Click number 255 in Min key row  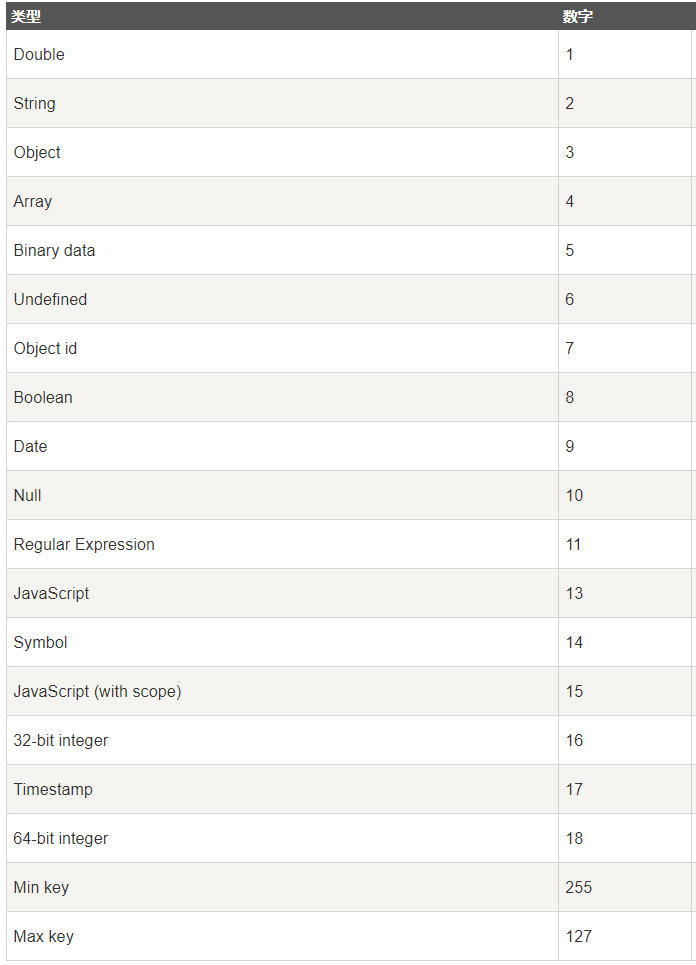tap(579, 887)
